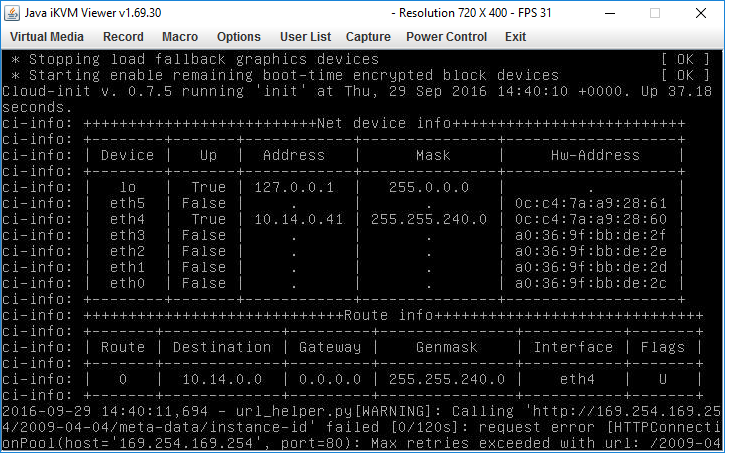Click the lo mask 255.0.0.0
730x458 pixels.
pos(428,187)
